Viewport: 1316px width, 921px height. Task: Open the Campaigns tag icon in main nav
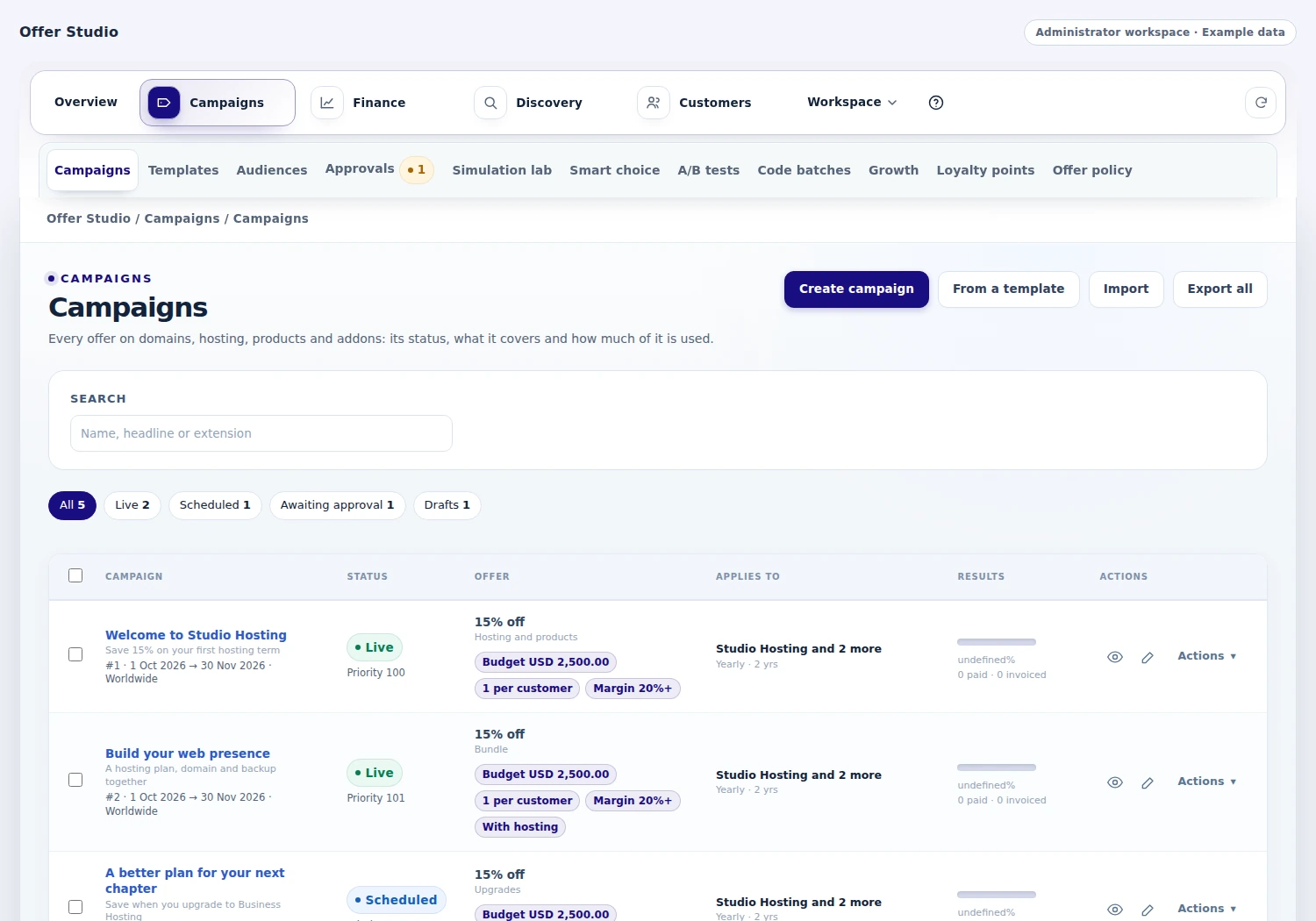tap(164, 103)
